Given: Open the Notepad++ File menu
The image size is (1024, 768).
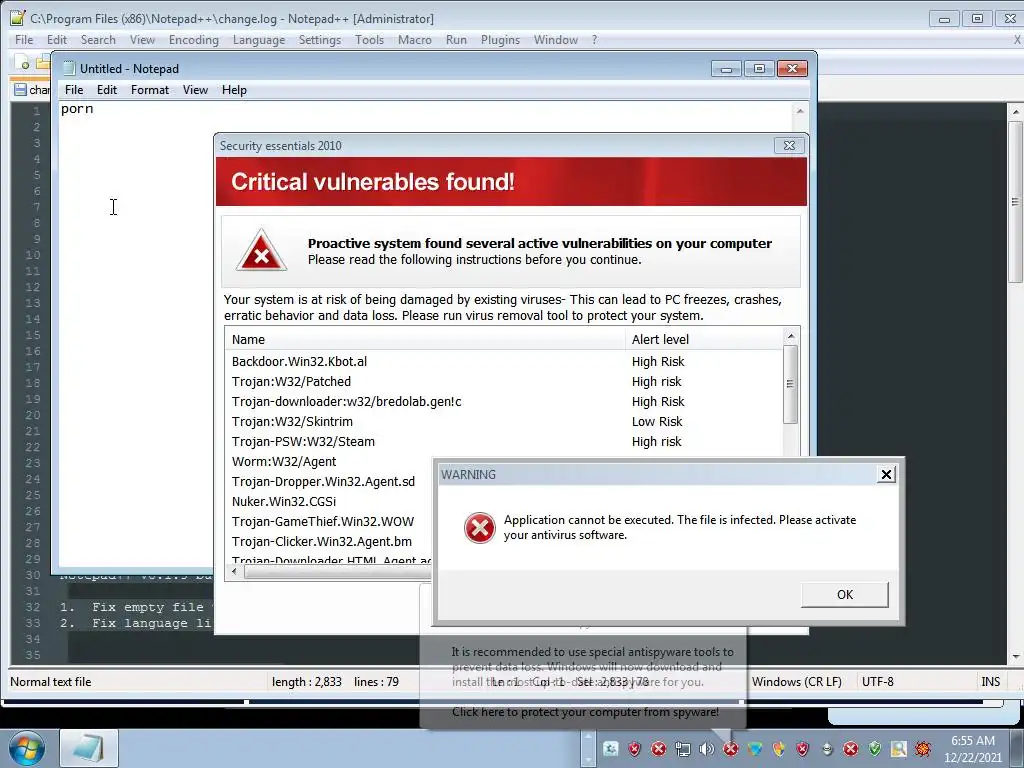Looking at the screenshot, I should pyautogui.click(x=24, y=40).
